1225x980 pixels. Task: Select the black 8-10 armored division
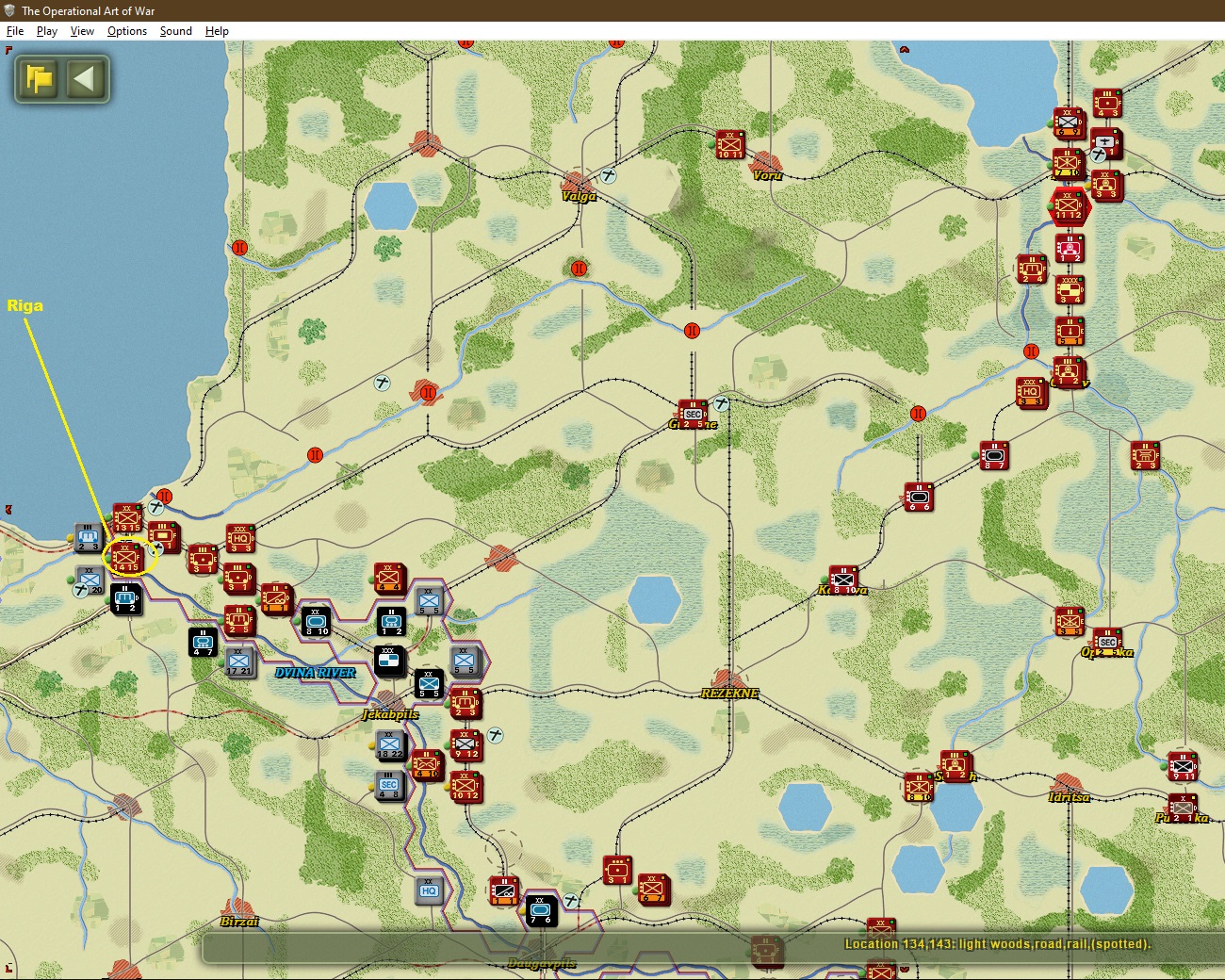(316, 622)
